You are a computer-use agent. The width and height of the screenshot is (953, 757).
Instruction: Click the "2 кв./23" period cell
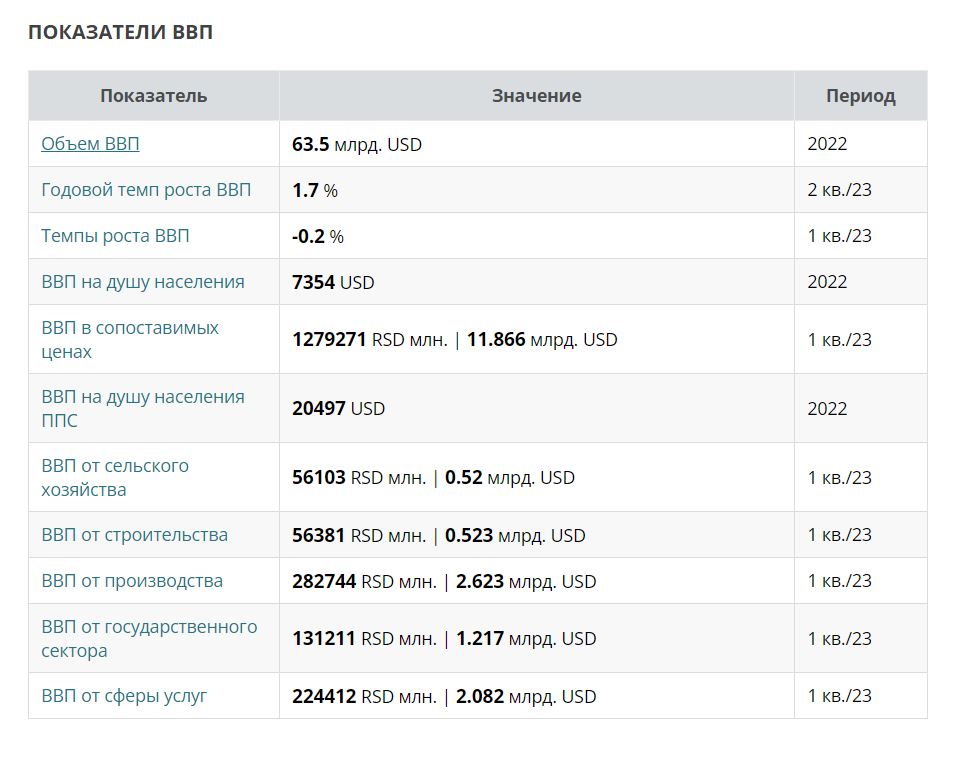[x=839, y=190]
